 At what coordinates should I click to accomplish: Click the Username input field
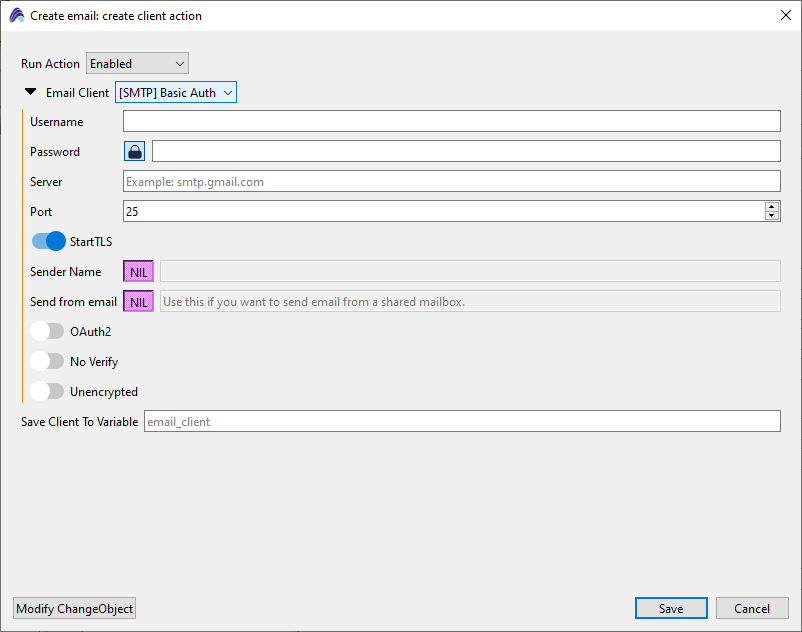[451, 122]
